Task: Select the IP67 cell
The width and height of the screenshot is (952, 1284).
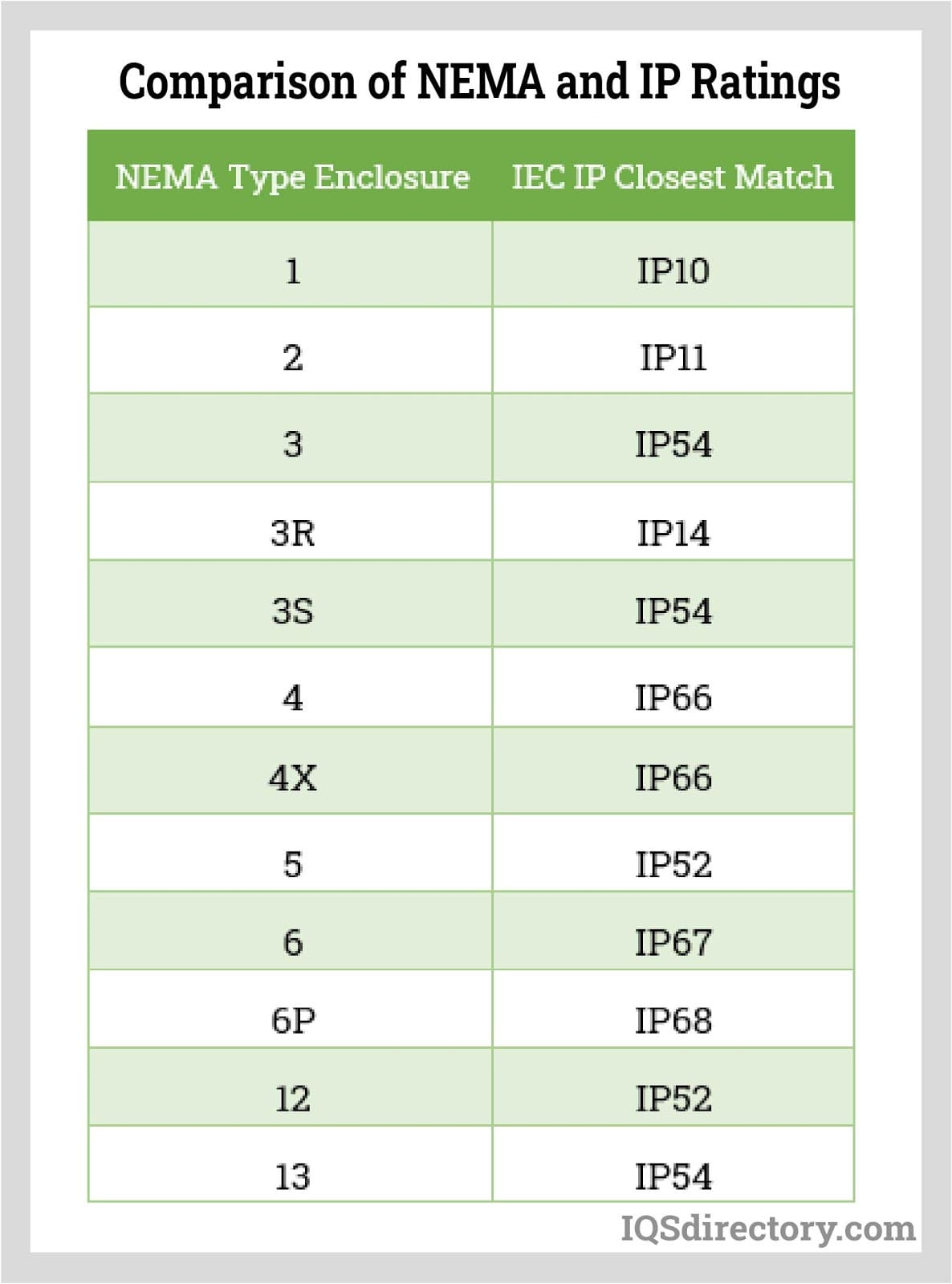Action: pyautogui.click(x=673, y=941)
